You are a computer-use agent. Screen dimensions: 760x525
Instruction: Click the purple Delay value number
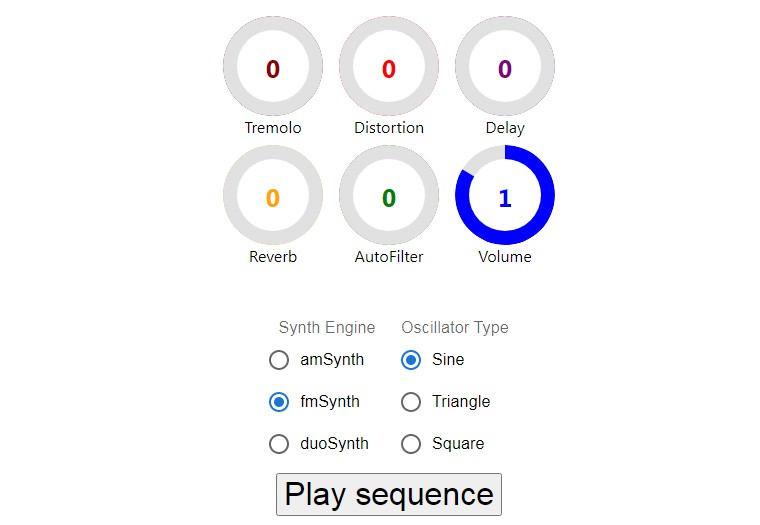(x=505, y=69)
